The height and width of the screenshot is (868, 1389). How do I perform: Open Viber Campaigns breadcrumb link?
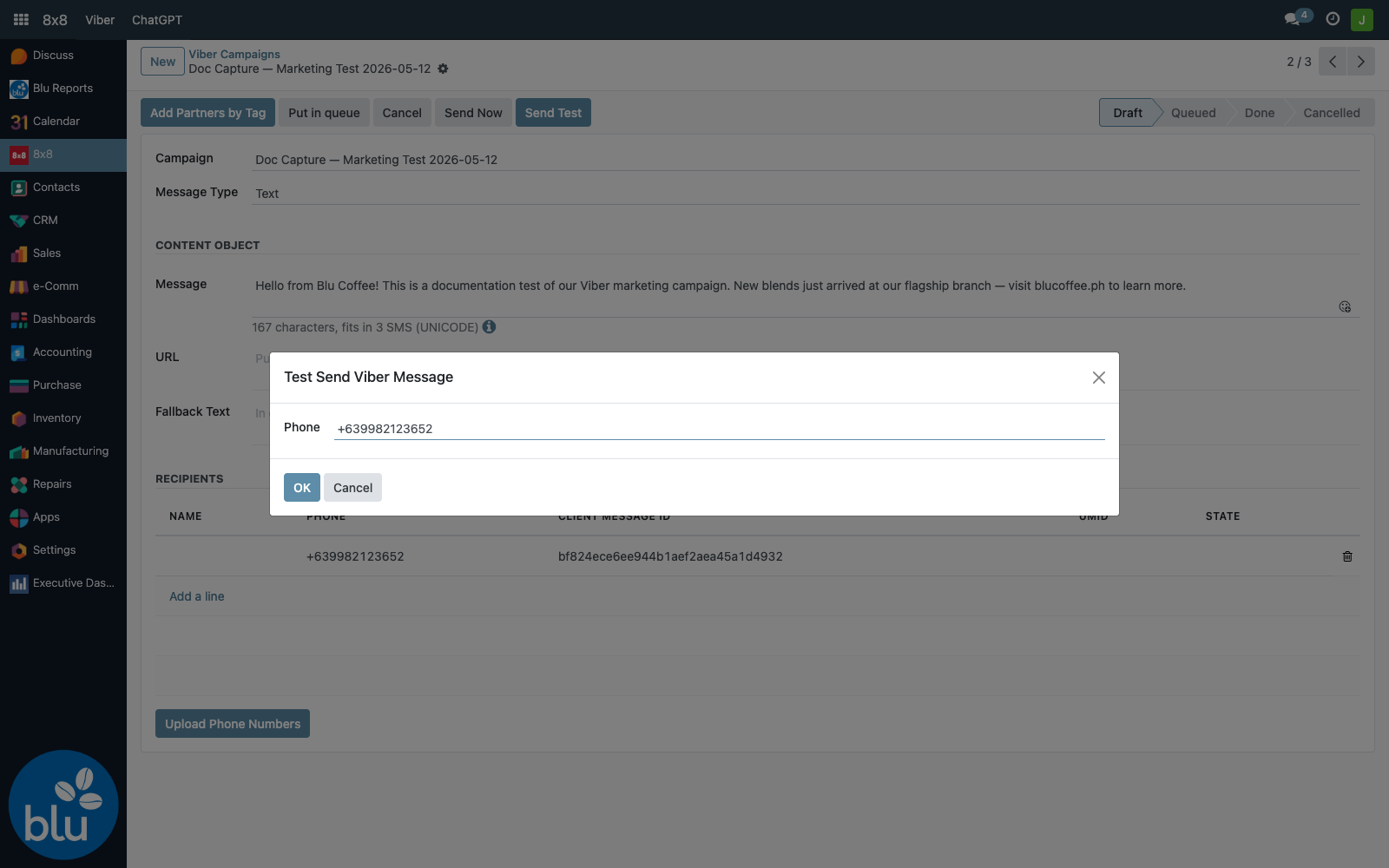[x=234, y=55]
